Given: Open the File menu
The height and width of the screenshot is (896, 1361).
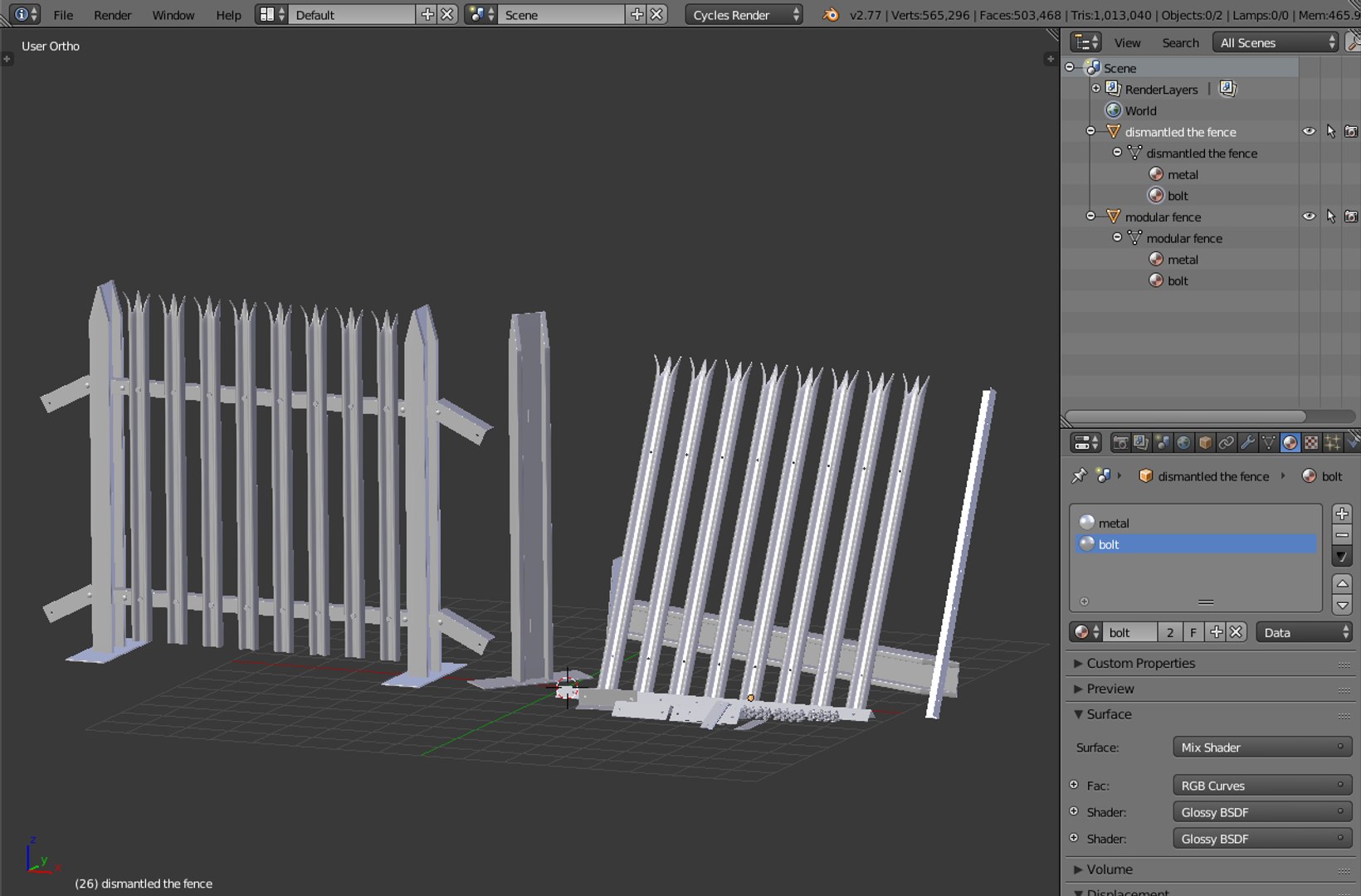Looking at the screenshot, I should click(x=63, y=15).
